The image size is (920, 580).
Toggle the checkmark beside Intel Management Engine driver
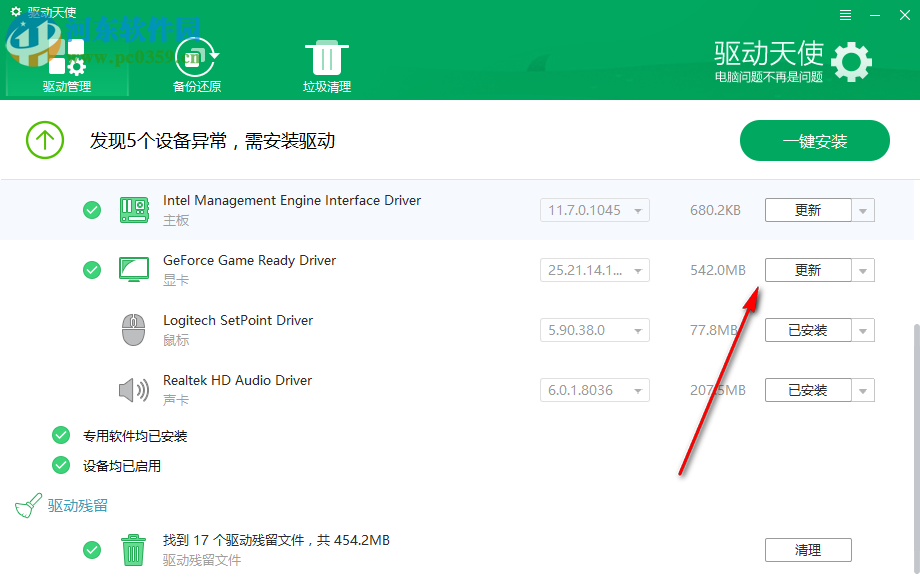point(92,210)
